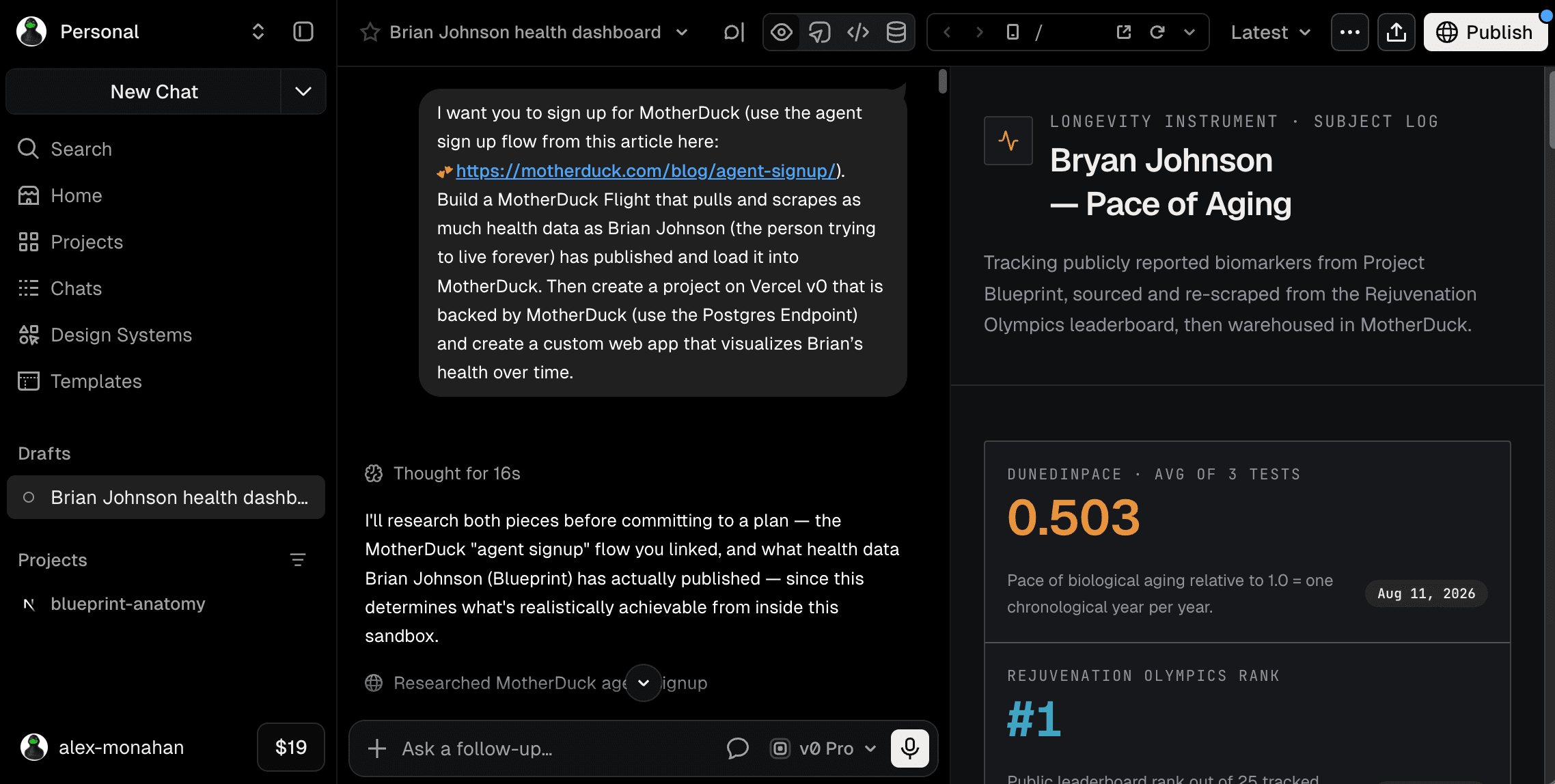Click the Ask a follow-up input
This screenshot has height=784, width=1555.
tap(553, 748)
